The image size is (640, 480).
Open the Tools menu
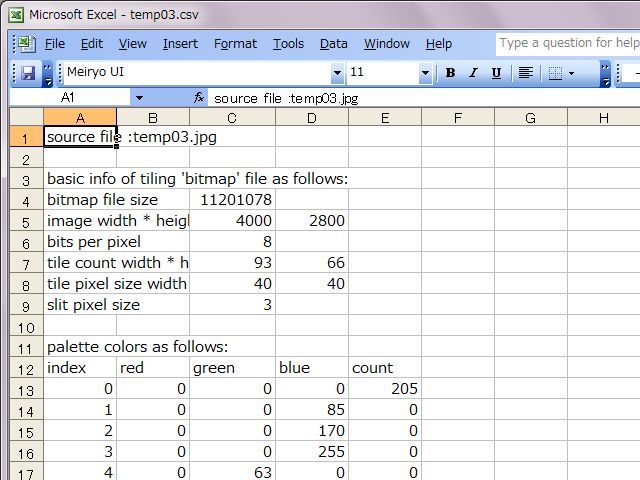(x=288, y=44)
